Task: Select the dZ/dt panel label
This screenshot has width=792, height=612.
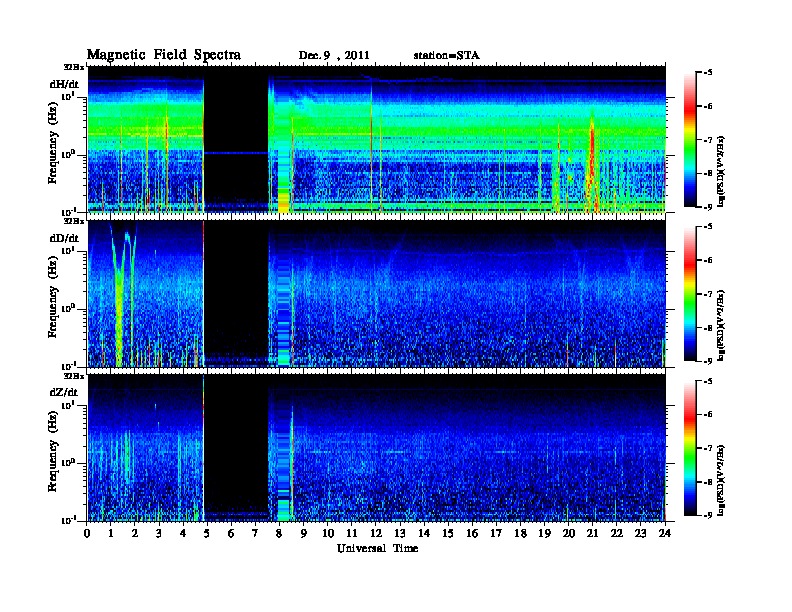Action: [x=64, y=392]
